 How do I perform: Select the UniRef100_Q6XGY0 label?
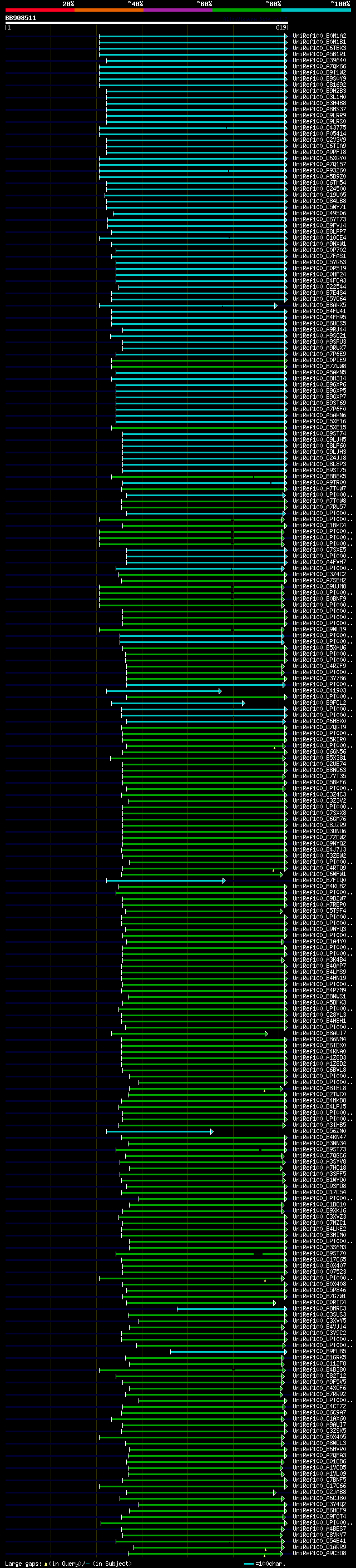click(319, 159)
